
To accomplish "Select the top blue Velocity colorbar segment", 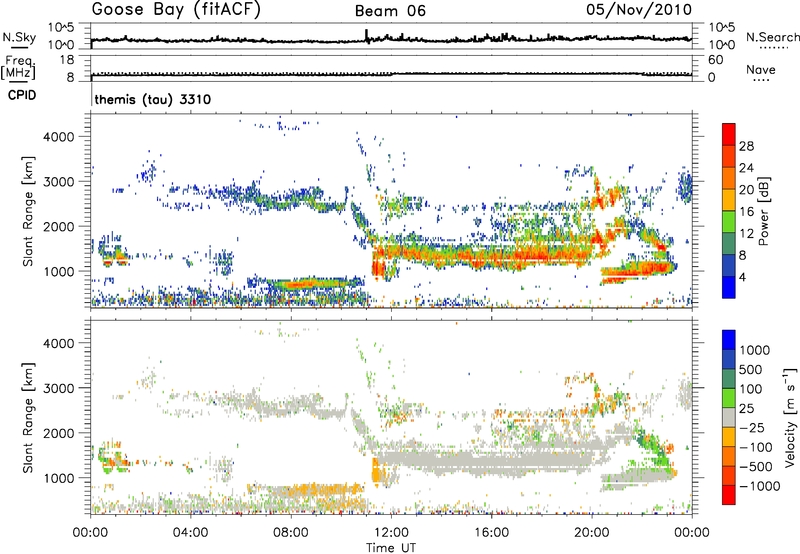I will pos(729,340).
